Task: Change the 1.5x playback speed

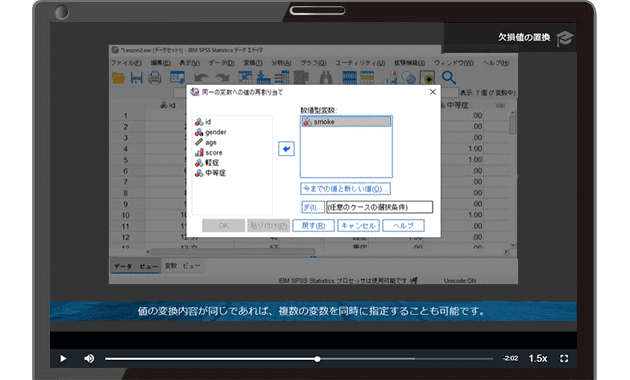Action: (538, 358)
